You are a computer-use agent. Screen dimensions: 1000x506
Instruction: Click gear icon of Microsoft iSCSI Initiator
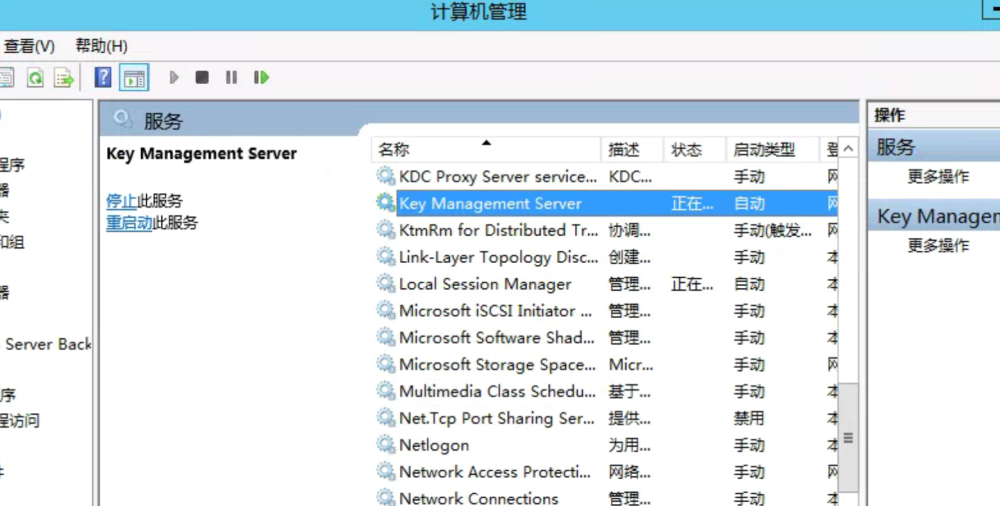[385, 309]
